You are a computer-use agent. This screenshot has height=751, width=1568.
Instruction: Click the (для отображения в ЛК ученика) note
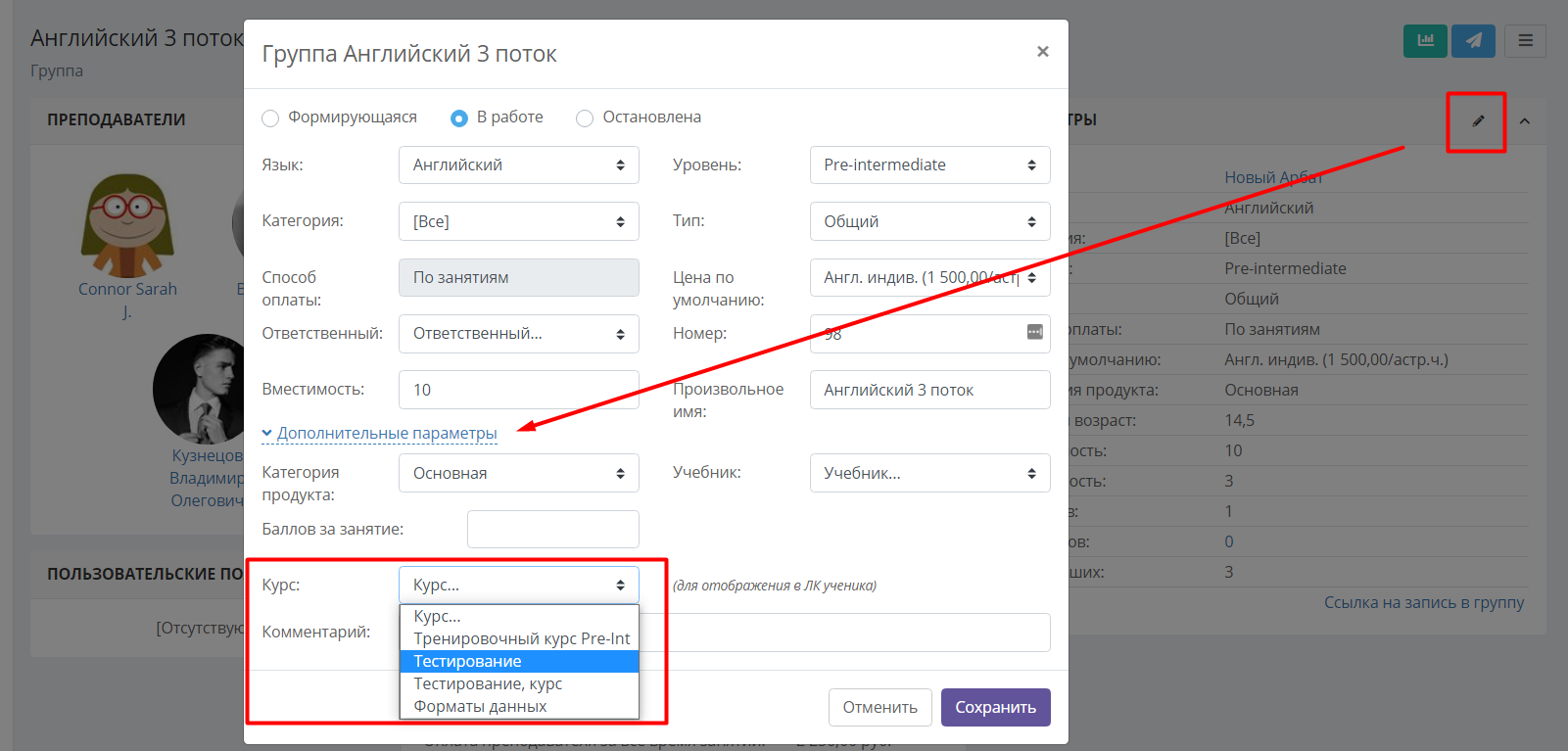click(x=775, y=586)
